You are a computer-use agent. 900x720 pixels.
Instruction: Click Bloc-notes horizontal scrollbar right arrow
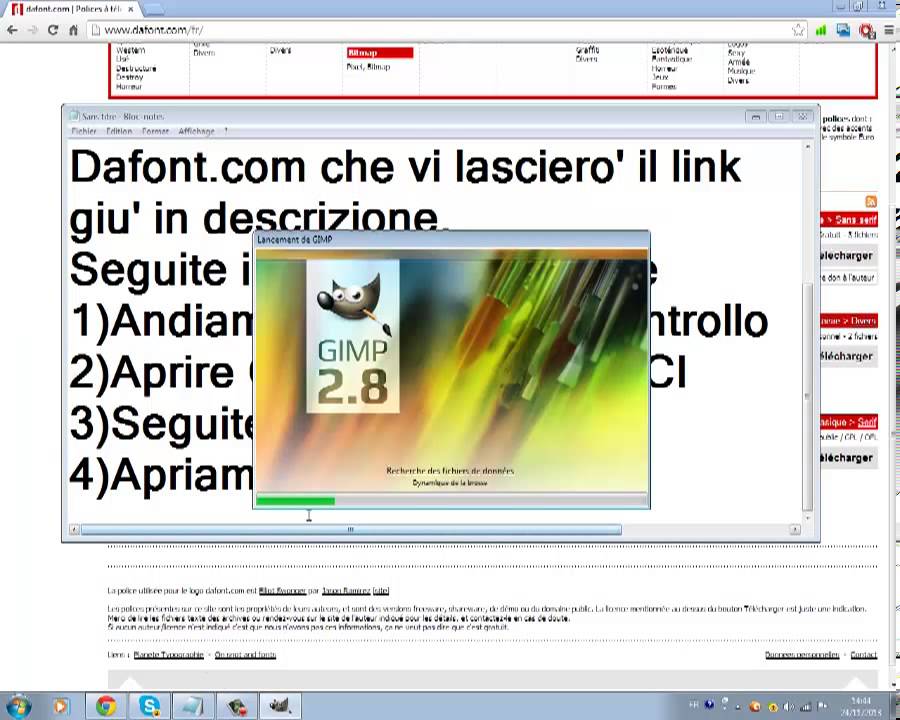(x=795, y=529)
